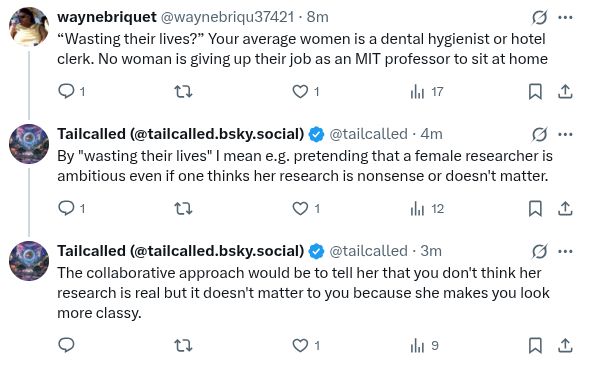Open the @tailcalled handle on 4m tweet

368,134
